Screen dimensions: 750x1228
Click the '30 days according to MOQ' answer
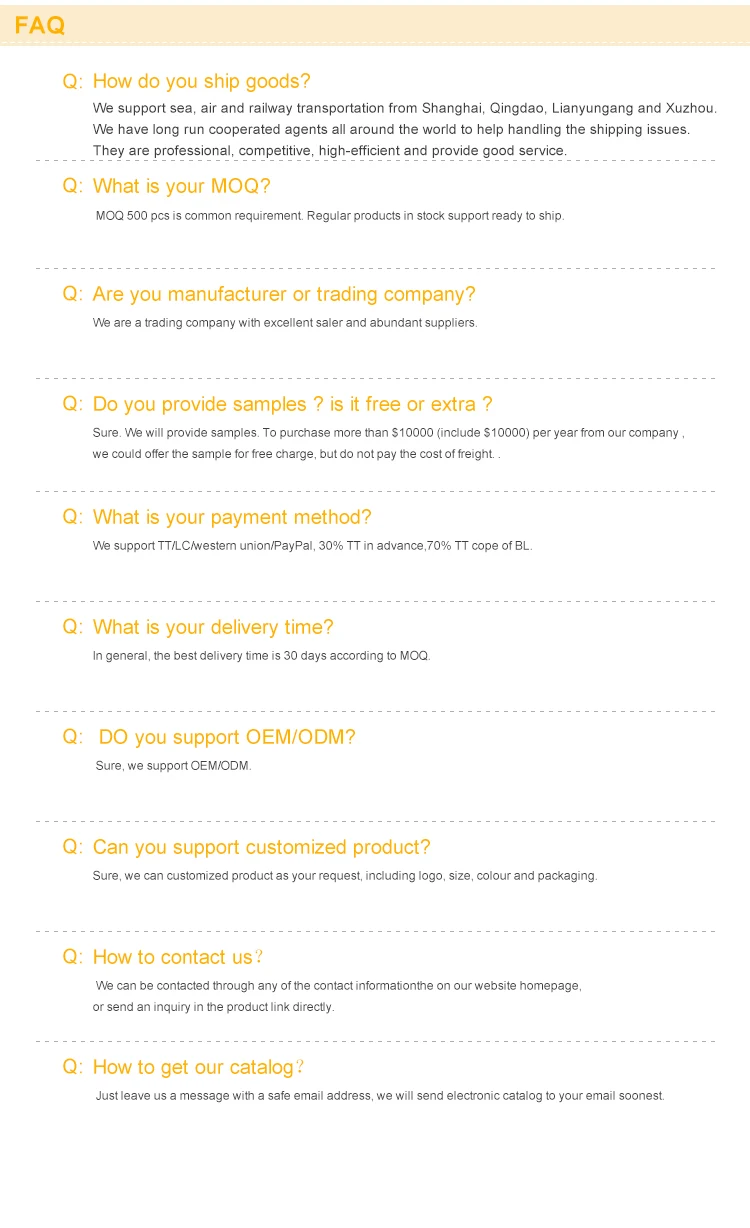coord(261,656)
